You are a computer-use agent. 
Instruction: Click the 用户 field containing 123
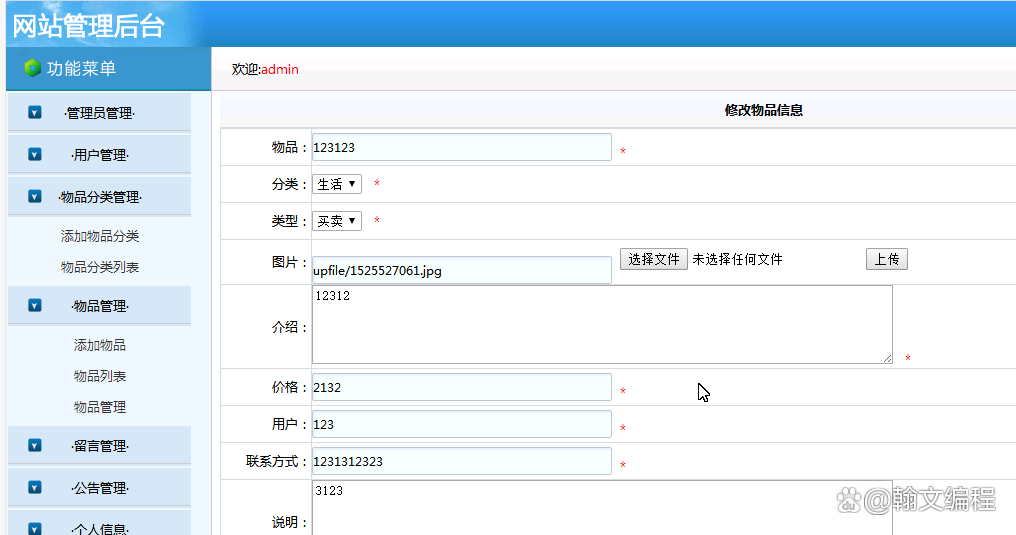(461, 424)
